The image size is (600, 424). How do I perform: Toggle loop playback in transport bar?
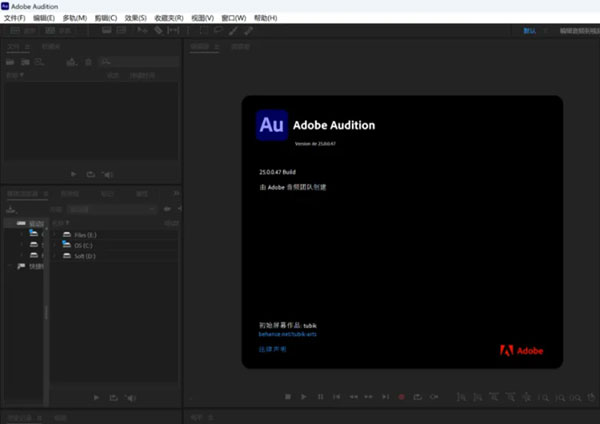click(417, 397)
